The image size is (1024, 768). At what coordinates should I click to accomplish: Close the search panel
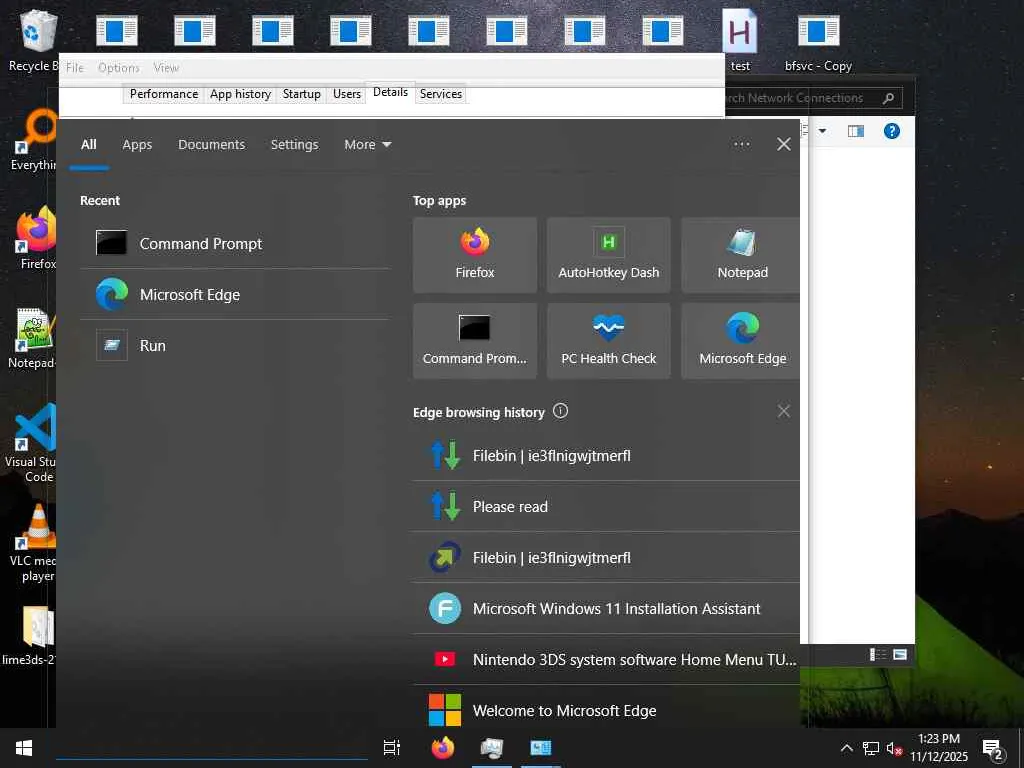click(x=784, y=144)
